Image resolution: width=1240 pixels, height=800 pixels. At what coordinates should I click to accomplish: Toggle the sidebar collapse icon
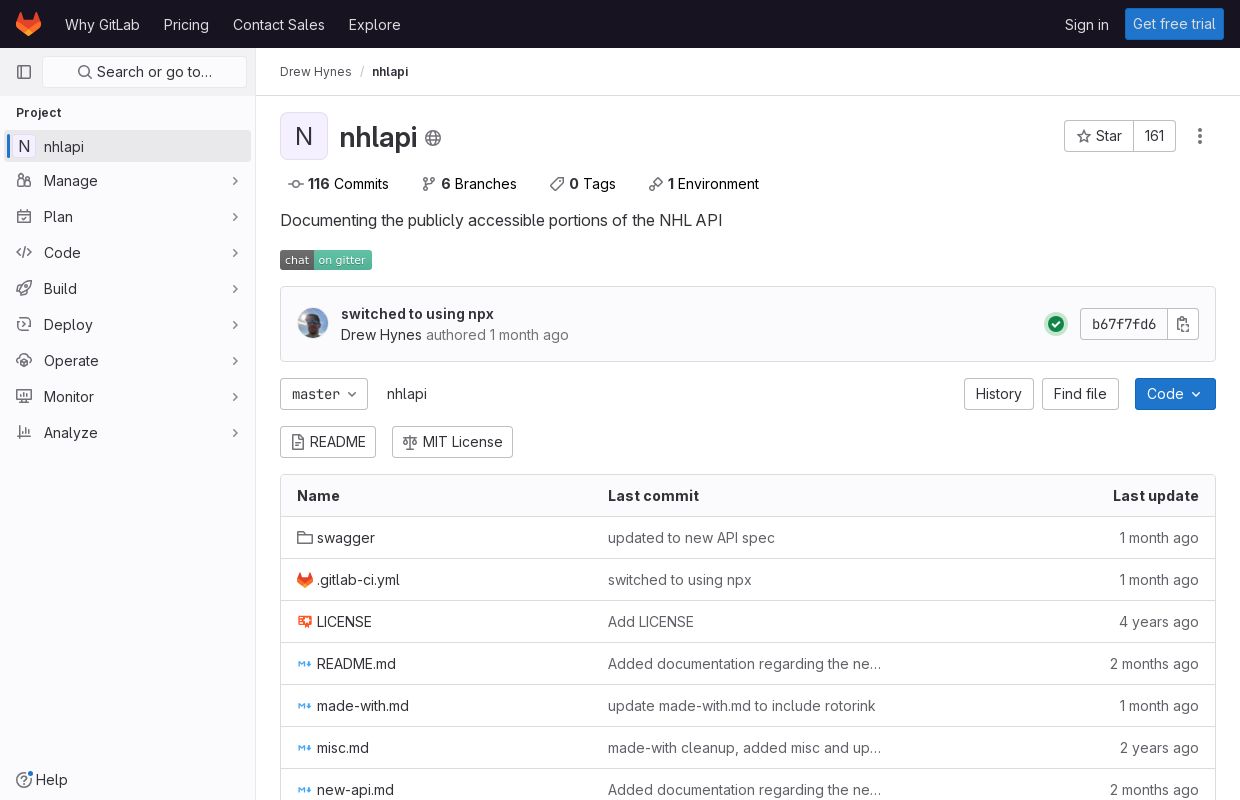click(x=24, y=72)
